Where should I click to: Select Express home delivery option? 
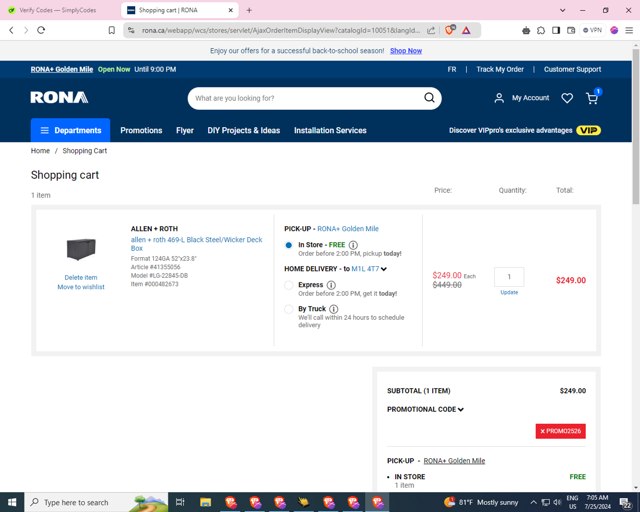point(289,285)
